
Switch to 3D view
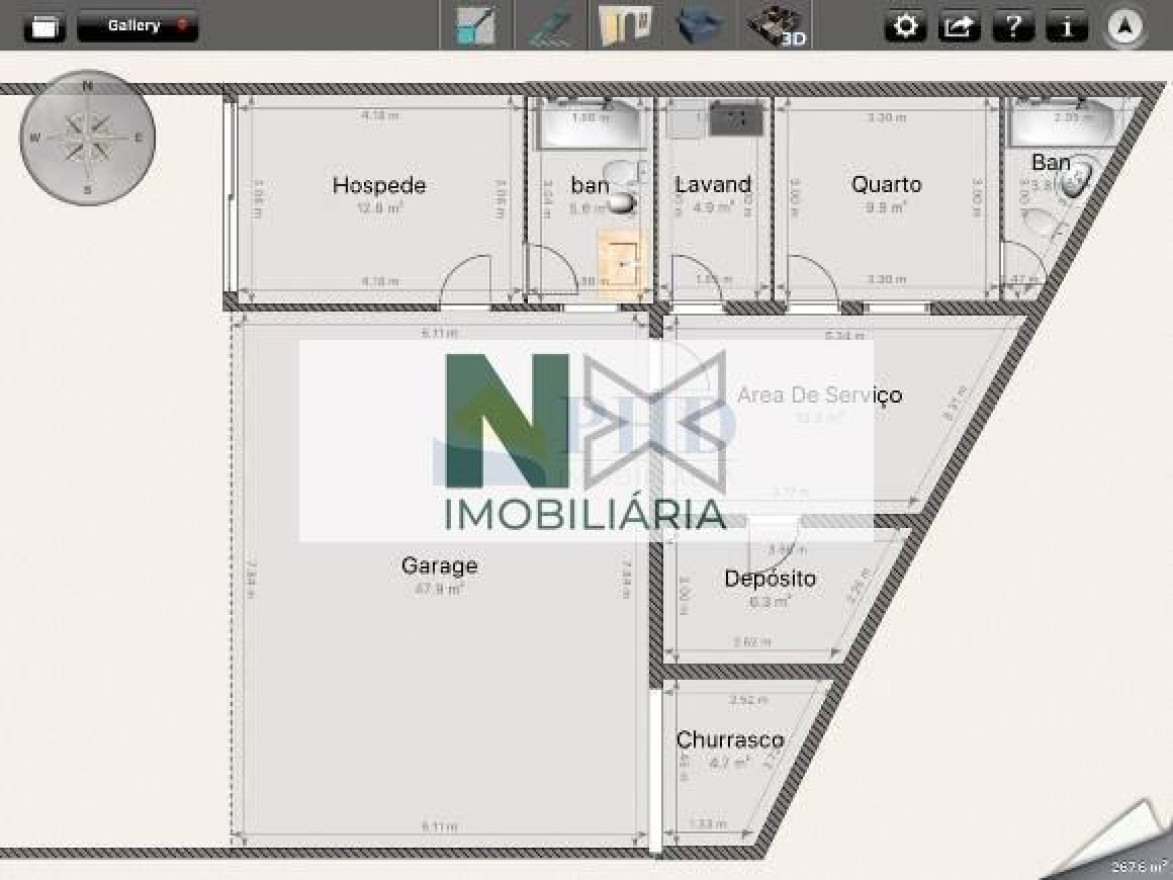click(x=776, y=25)
